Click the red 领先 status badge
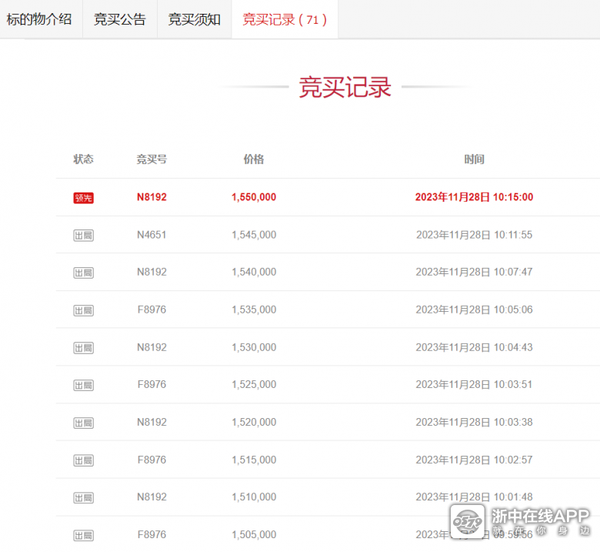The image size is (600, 552). pos(83,197)
